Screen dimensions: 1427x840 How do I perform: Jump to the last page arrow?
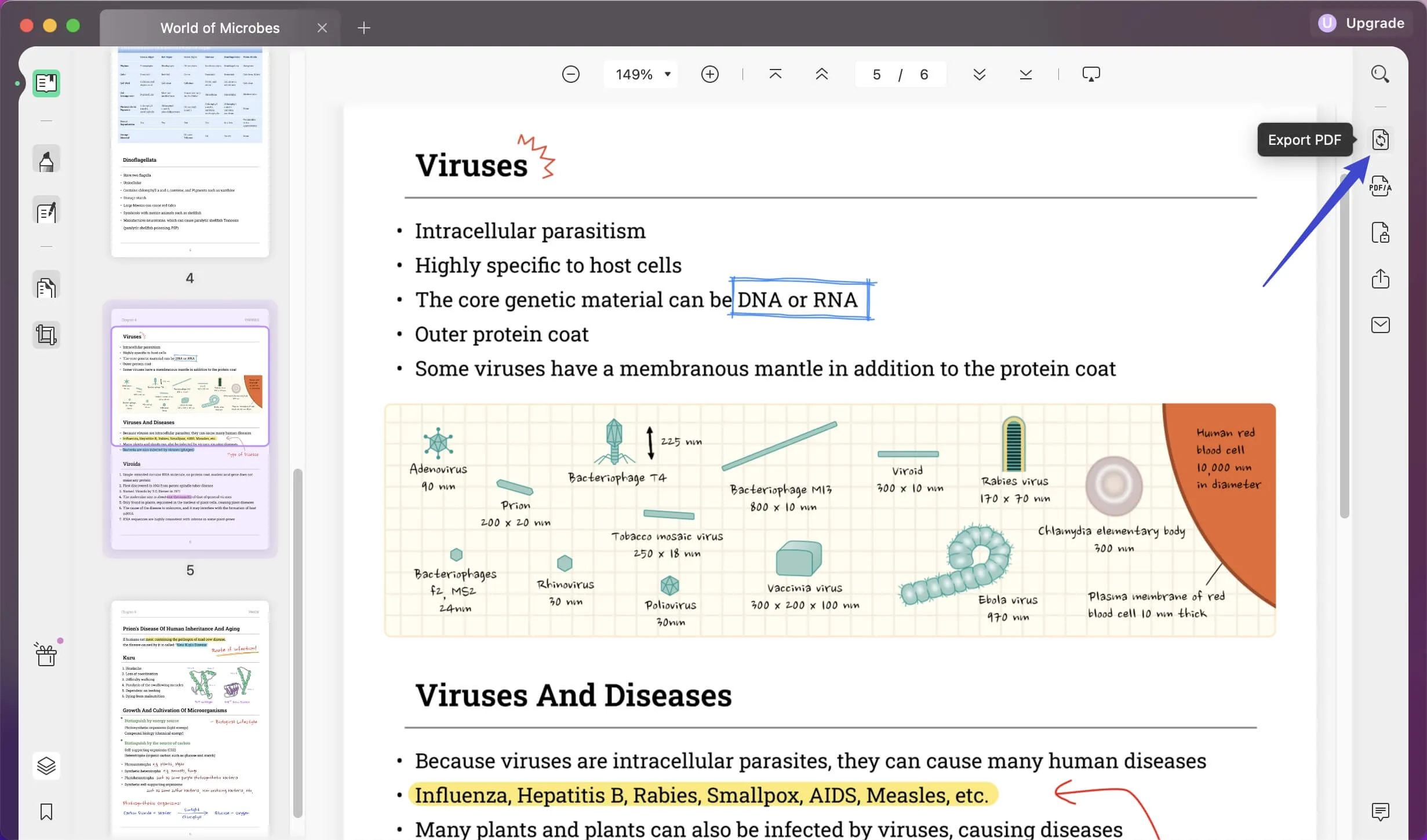1025,74
